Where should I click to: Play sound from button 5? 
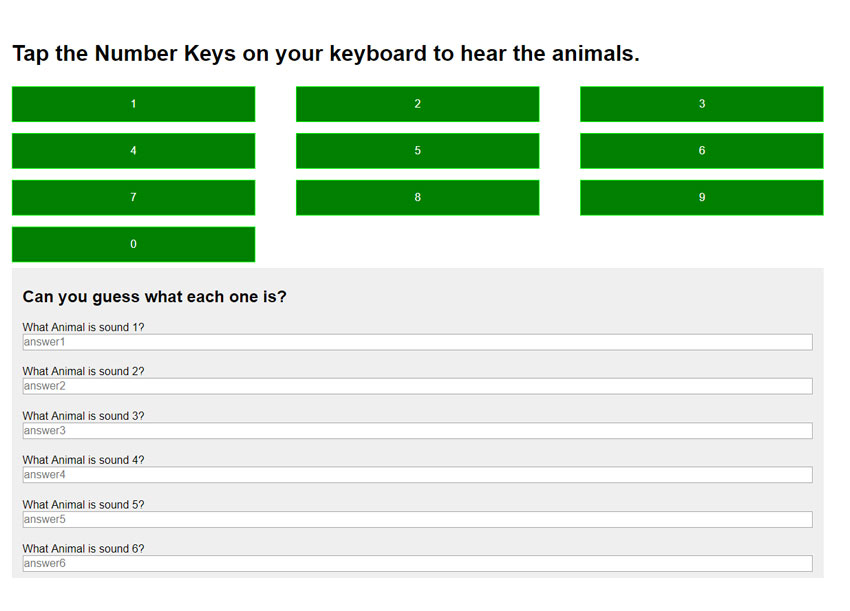pos(417,151)
